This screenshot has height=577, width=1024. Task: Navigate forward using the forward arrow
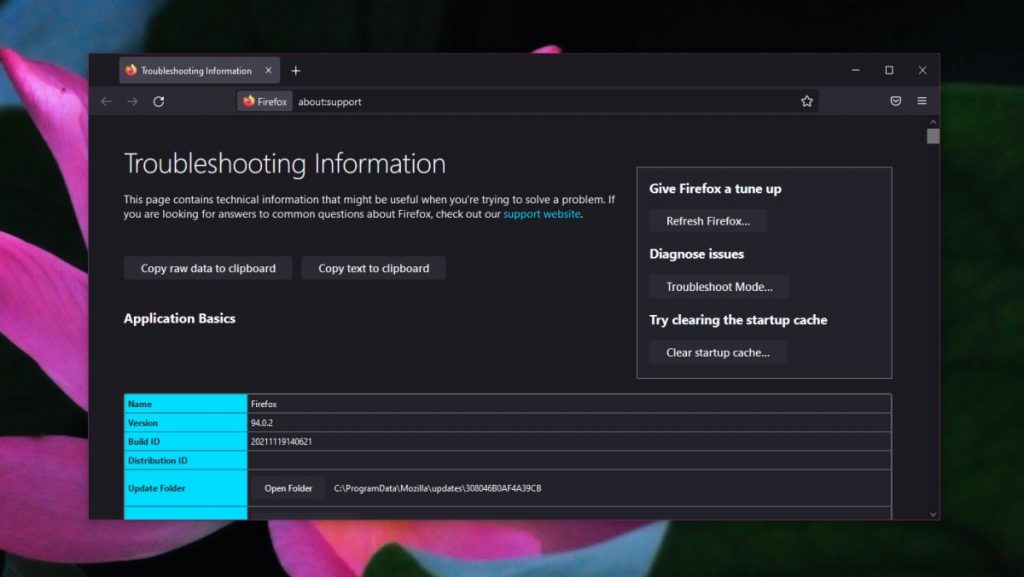(x=133, y=101)
